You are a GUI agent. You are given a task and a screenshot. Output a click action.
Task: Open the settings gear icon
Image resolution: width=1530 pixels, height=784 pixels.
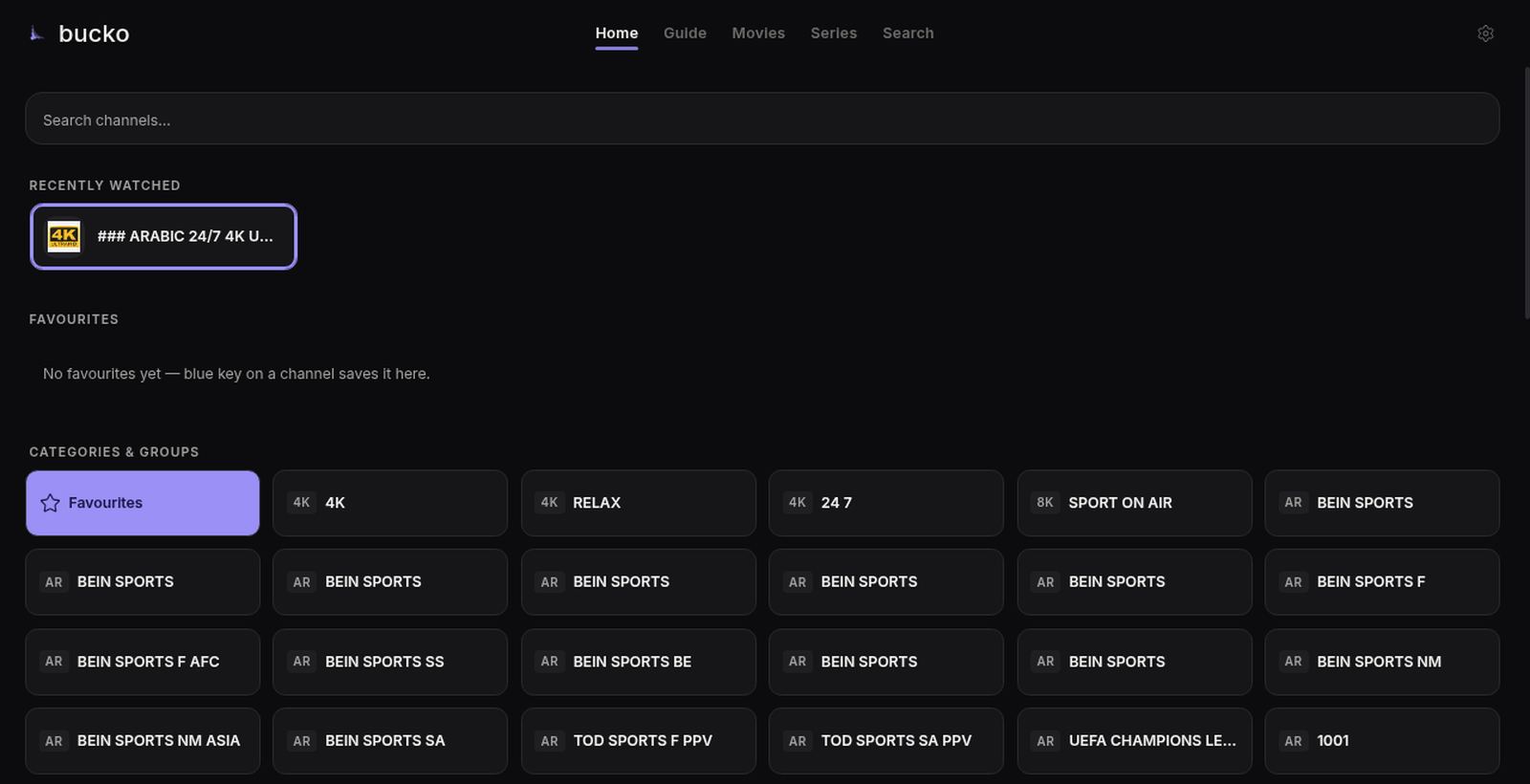point(1485,33)
